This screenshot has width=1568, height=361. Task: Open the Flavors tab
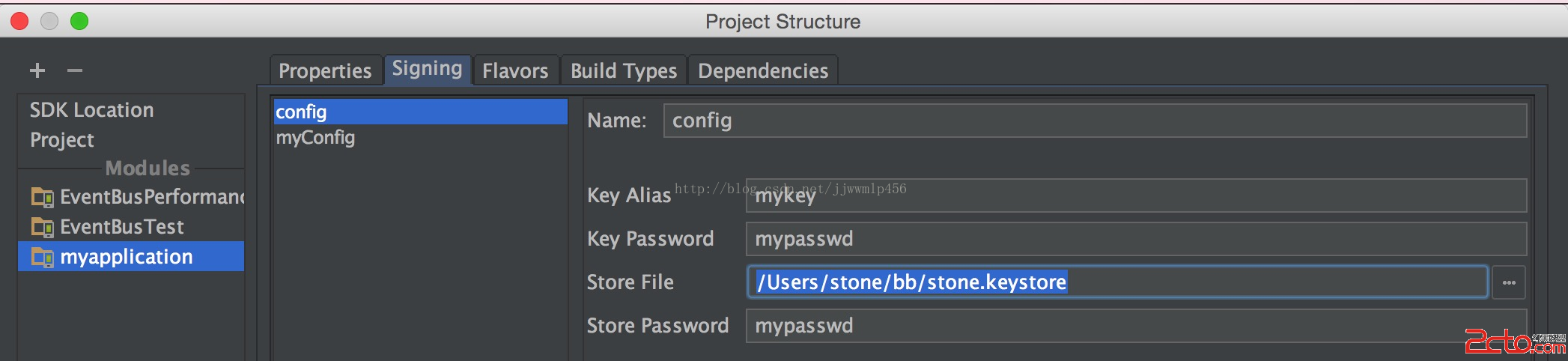pyautogui.click(x=515, y=71)
